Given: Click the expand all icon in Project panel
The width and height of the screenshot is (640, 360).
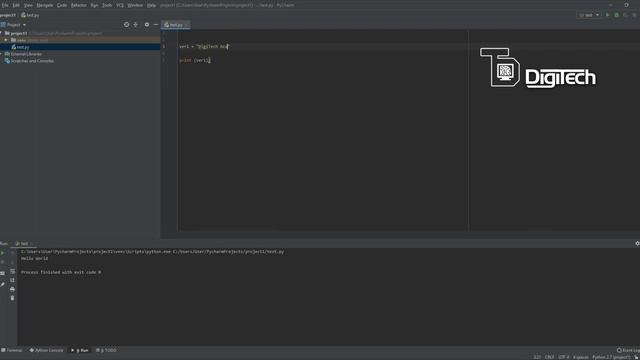Looking at the screenshot, I should click(x=136, y=25).
